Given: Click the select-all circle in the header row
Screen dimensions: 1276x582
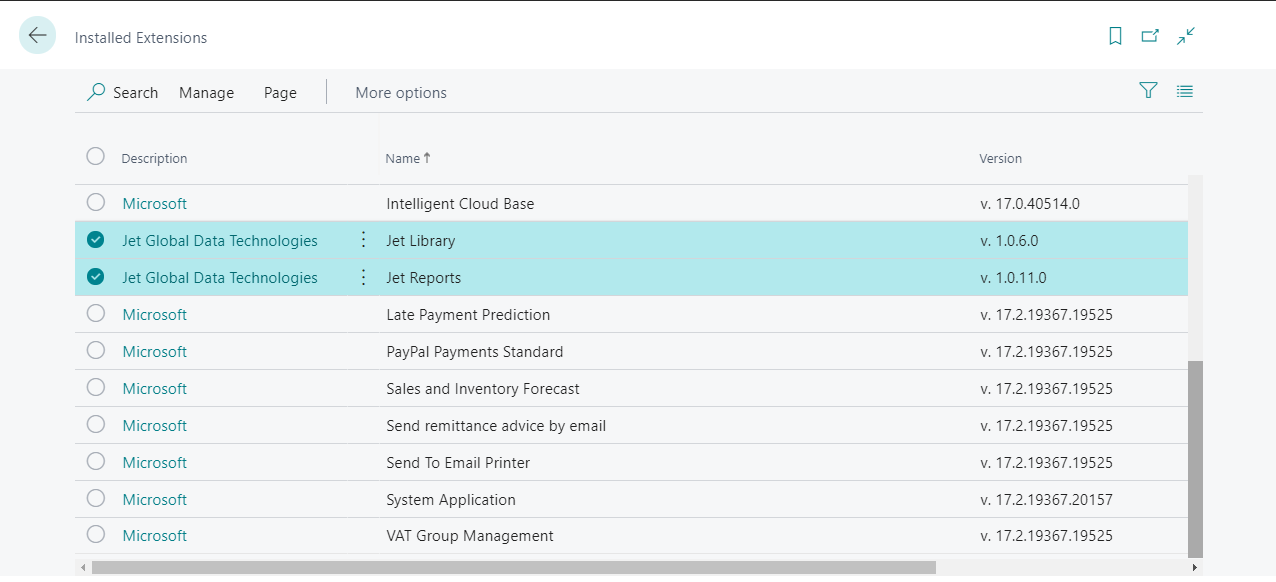Looking at the screenshot, I should point(95,156).
